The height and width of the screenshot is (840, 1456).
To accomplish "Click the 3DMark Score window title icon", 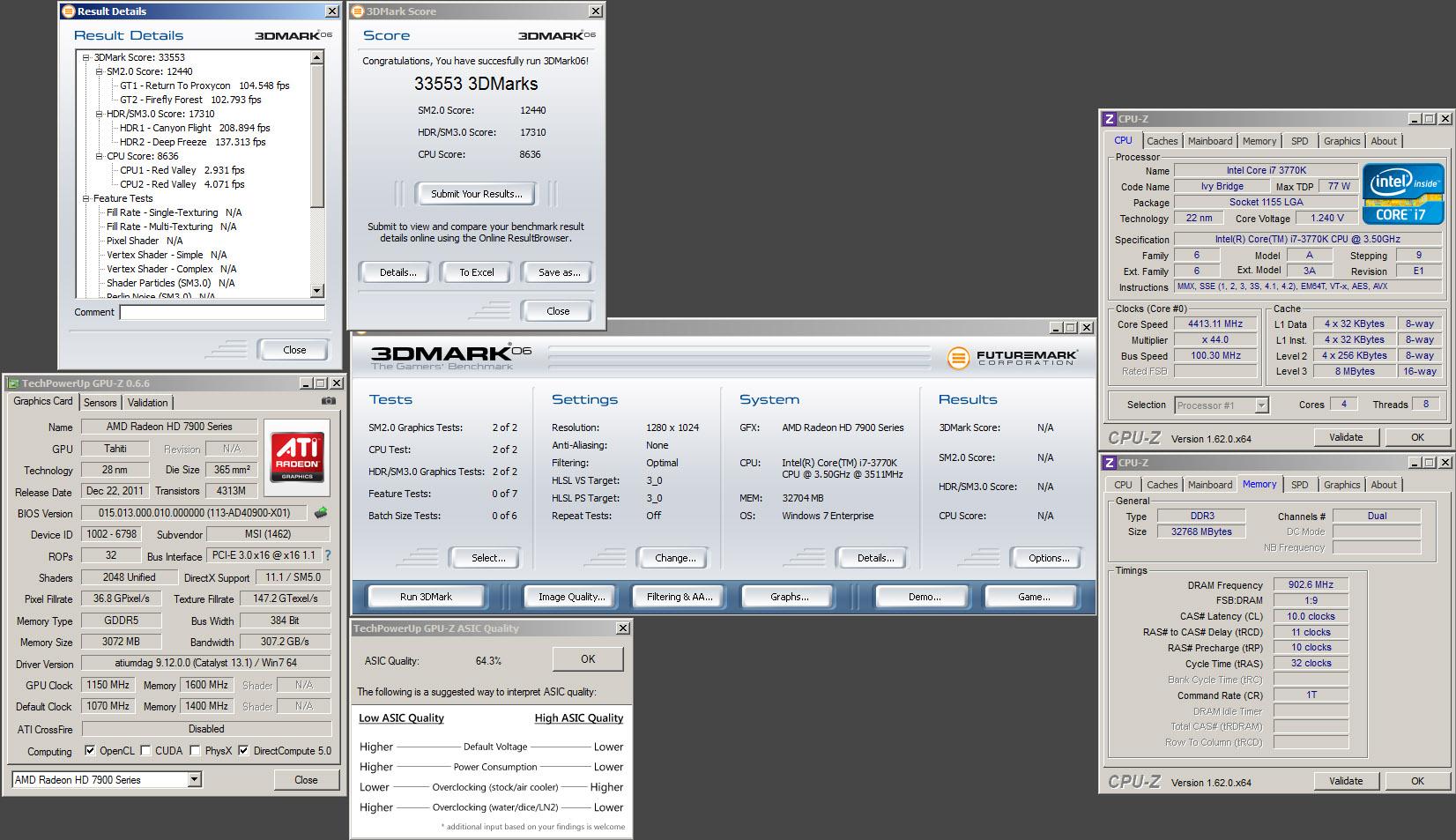I will tap(357, 11).
